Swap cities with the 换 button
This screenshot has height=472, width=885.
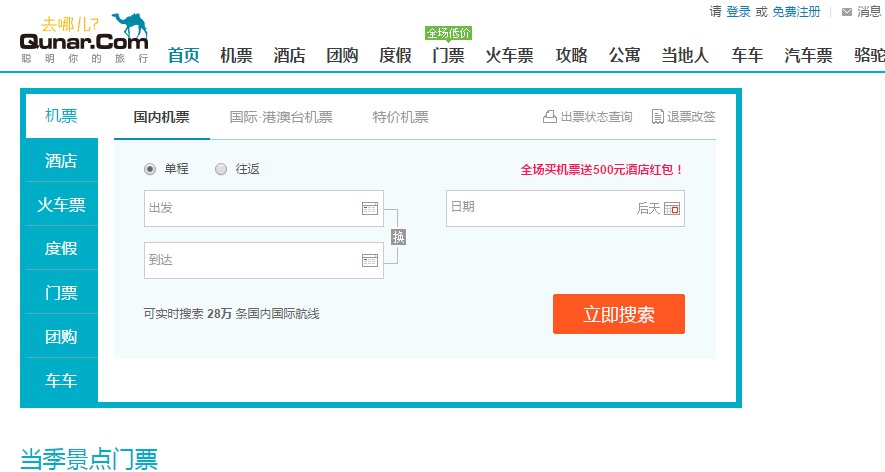click(x=398, y=237)
